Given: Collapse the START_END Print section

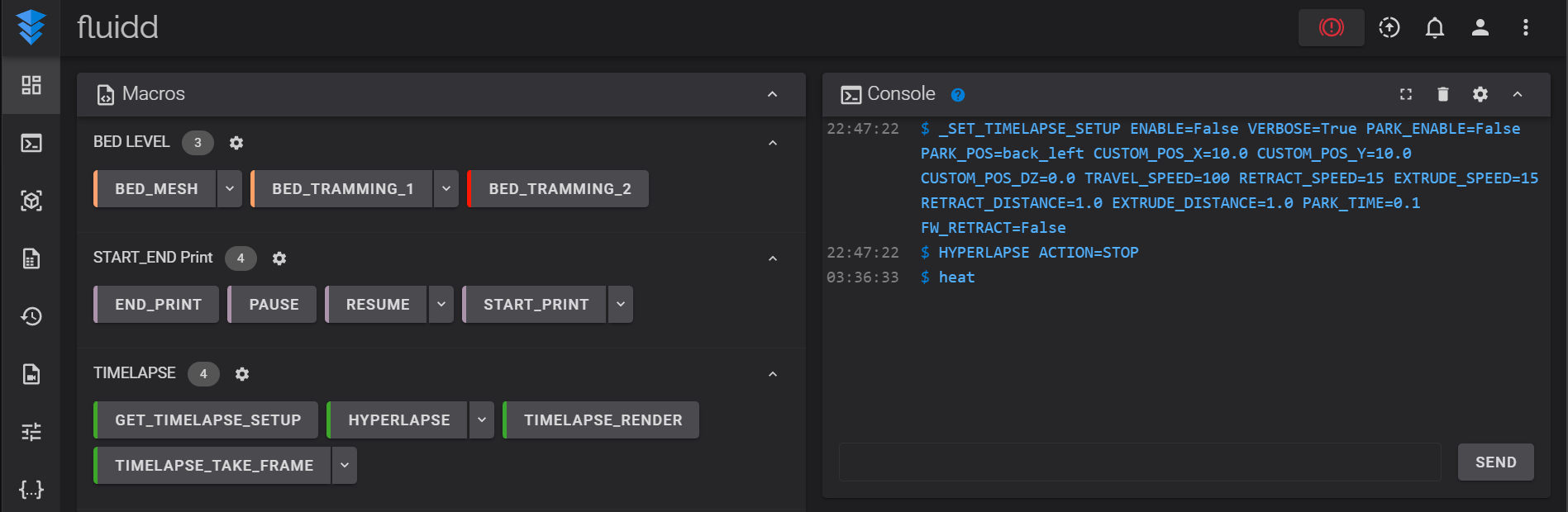Looking at the screenshot, I should point(773,258).
